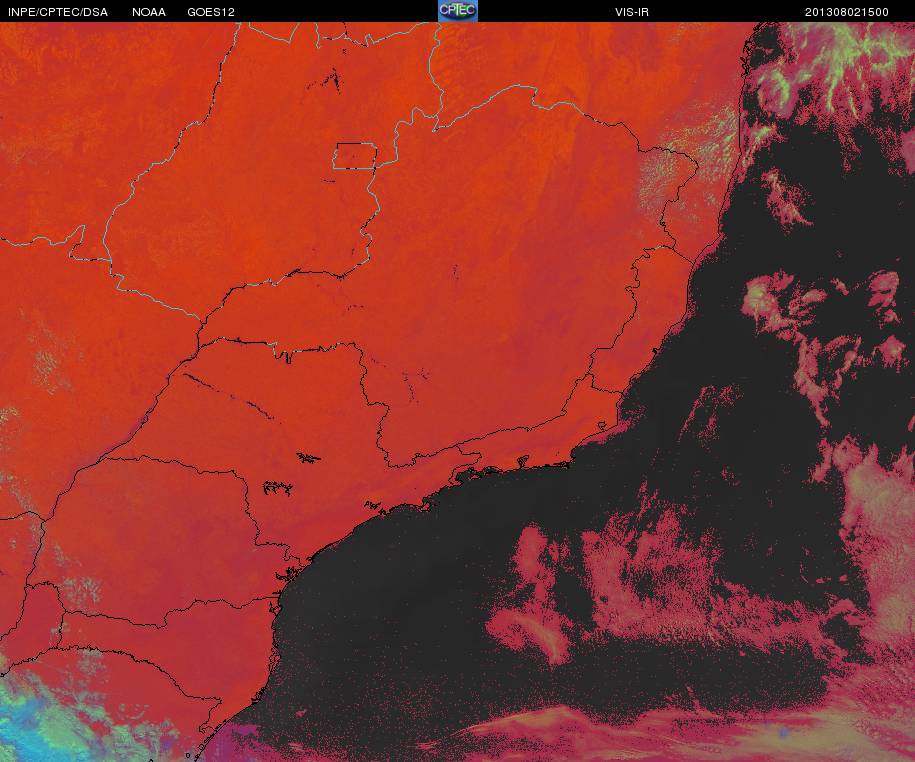
Task: Click the VIS-IR channel label
Action: pyautogui.click(x=632, y=12)
